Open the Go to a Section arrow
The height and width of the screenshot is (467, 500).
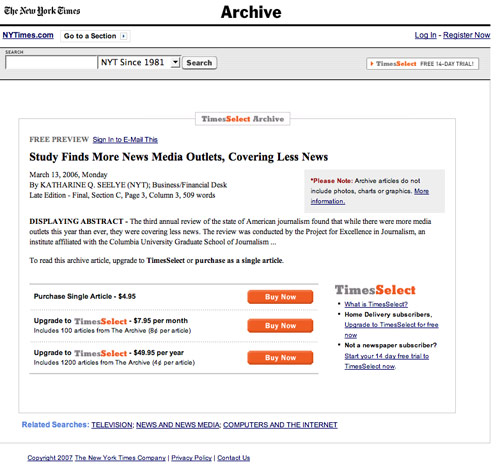tap(124, 36)
